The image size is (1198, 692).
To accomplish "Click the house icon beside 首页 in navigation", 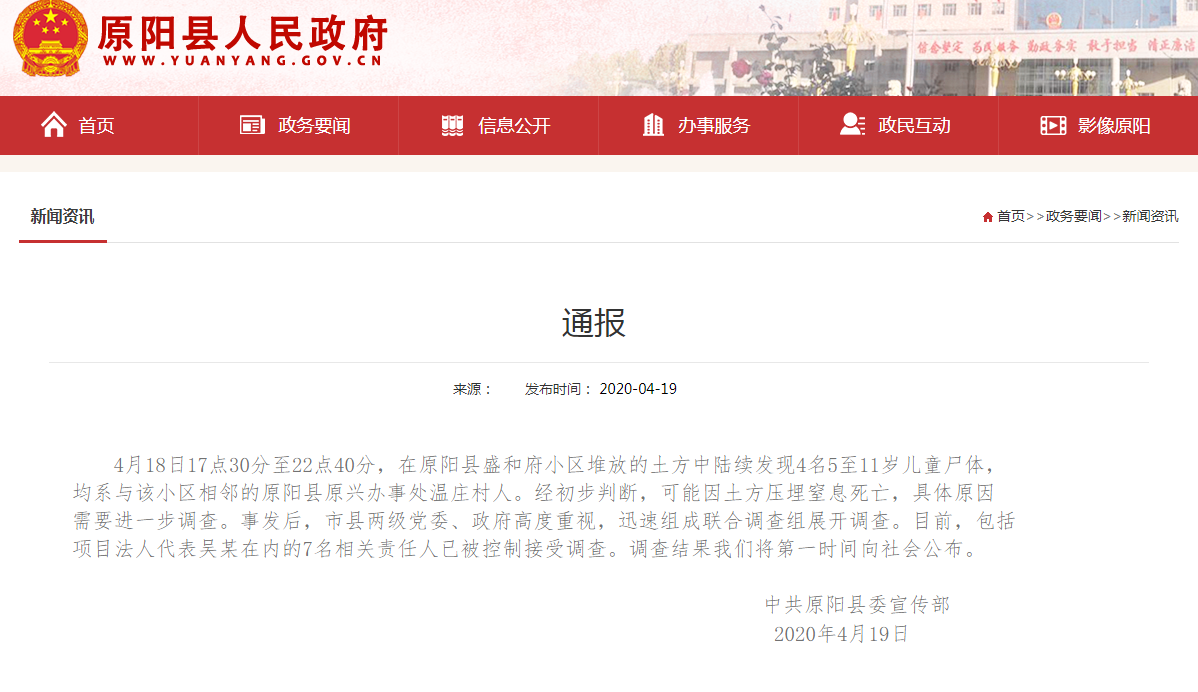I will pyautogui.click(x=54, y=125).
